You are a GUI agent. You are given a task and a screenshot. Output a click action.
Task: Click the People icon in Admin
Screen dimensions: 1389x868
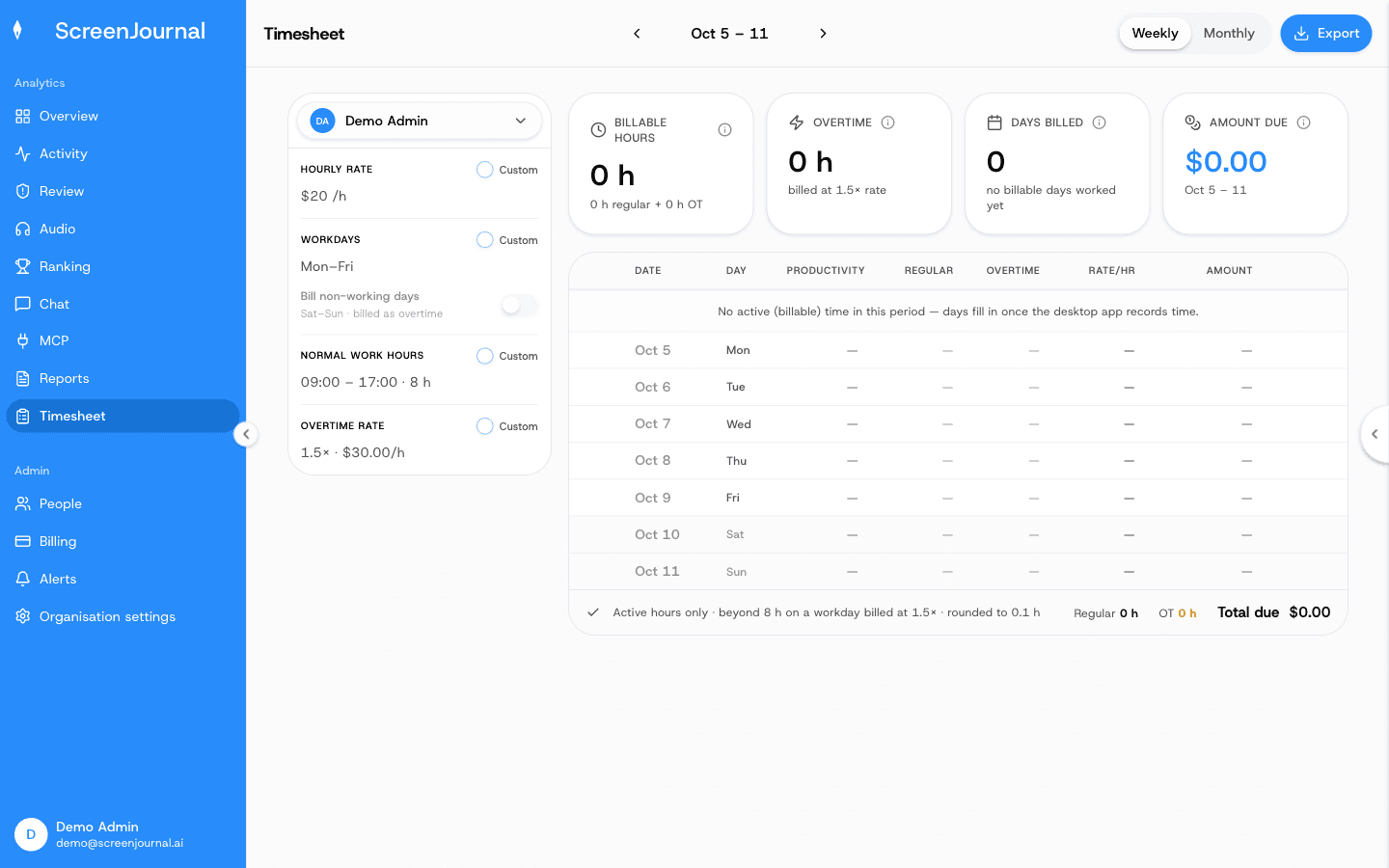23,503
